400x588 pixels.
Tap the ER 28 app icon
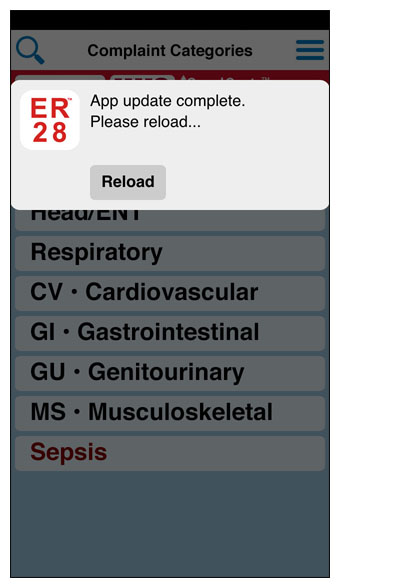50,120
